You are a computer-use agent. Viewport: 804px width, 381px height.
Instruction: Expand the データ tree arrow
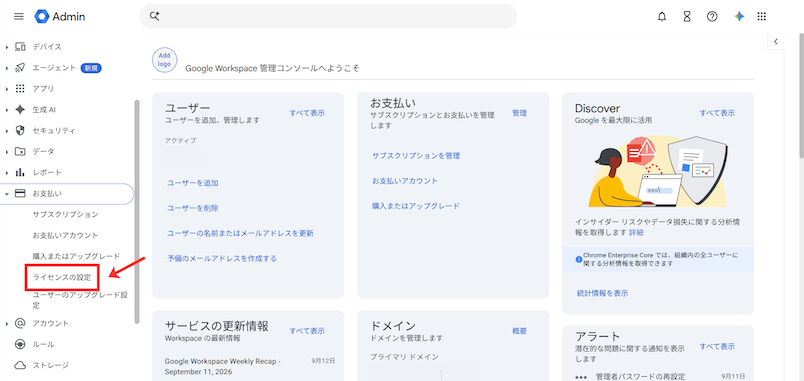(7, 152)
